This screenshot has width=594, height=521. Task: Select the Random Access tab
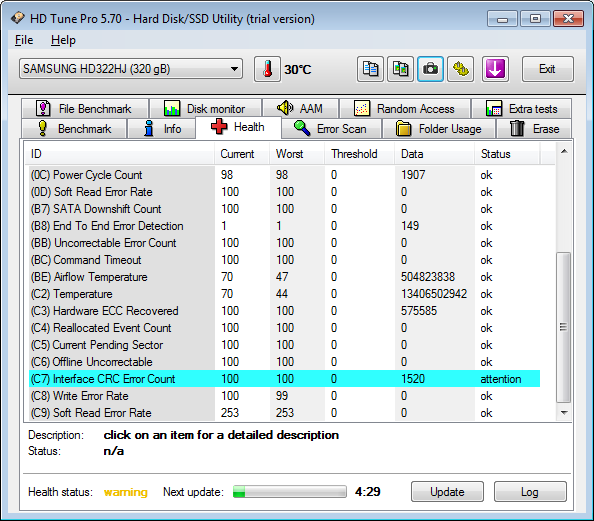click(405, 109)
